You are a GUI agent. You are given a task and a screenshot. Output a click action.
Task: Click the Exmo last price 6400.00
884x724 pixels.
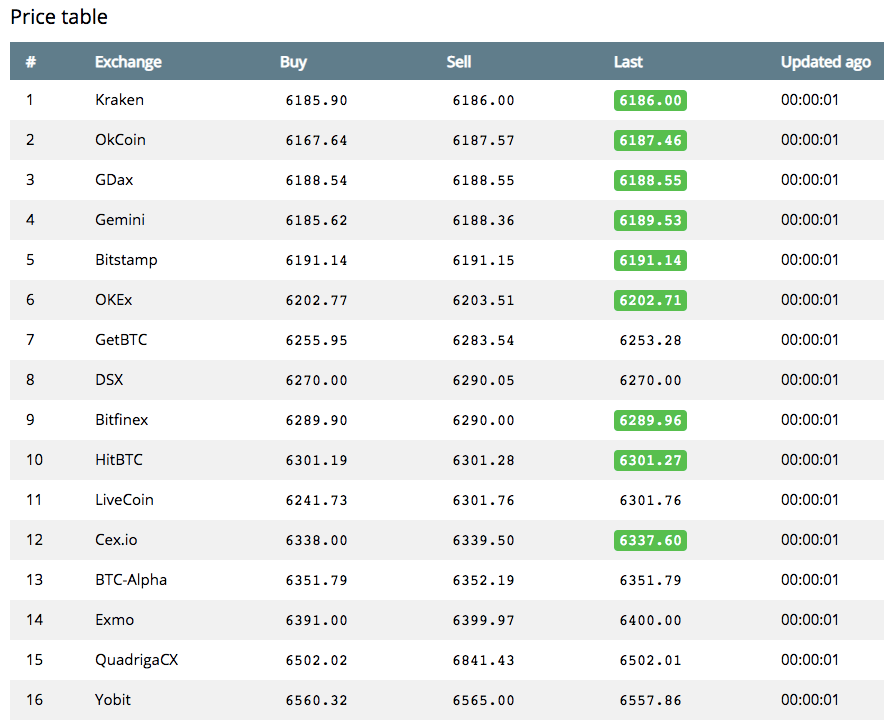tap(650, 621)
